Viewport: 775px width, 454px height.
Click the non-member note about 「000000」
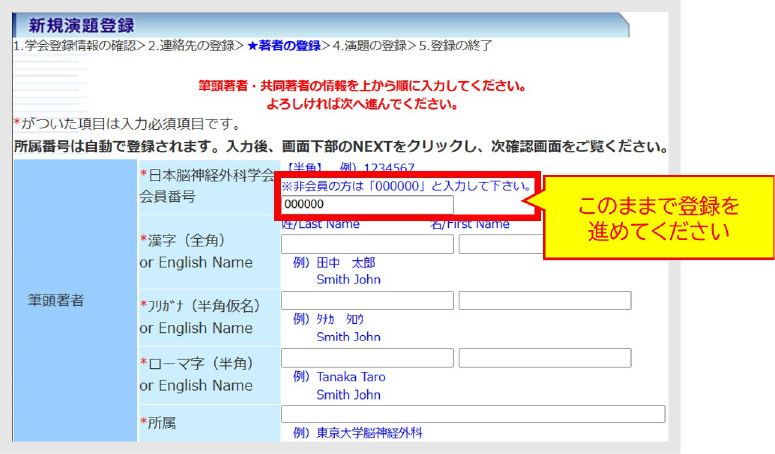[404, 186]
